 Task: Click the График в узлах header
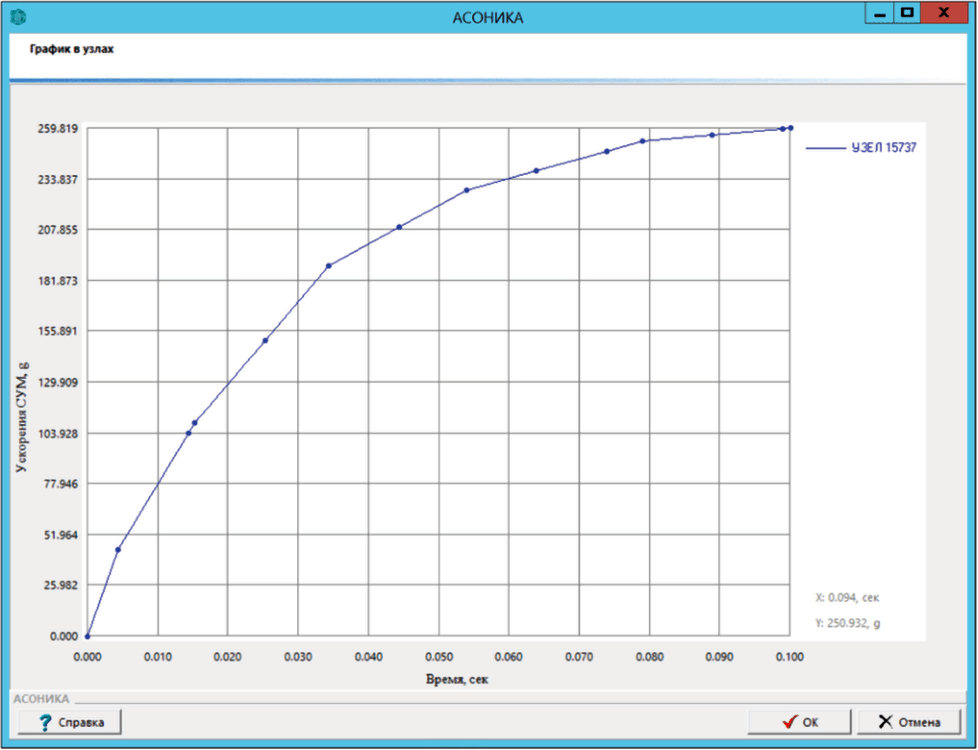(72, 49)
